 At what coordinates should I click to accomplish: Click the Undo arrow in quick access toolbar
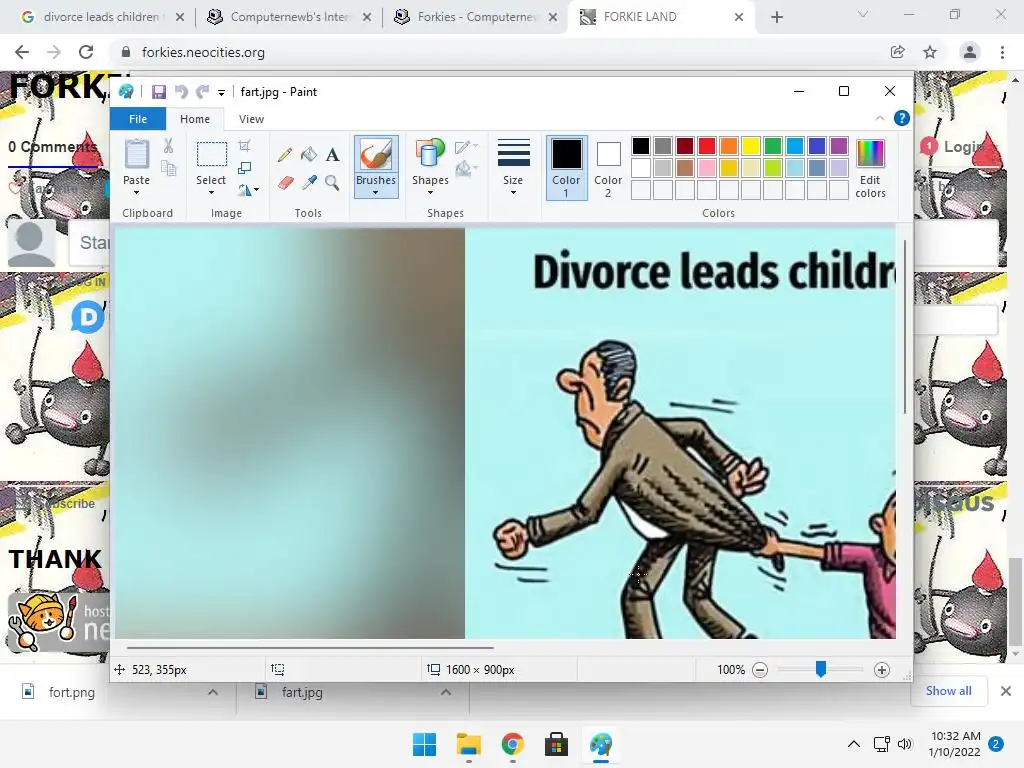(181, 92)
